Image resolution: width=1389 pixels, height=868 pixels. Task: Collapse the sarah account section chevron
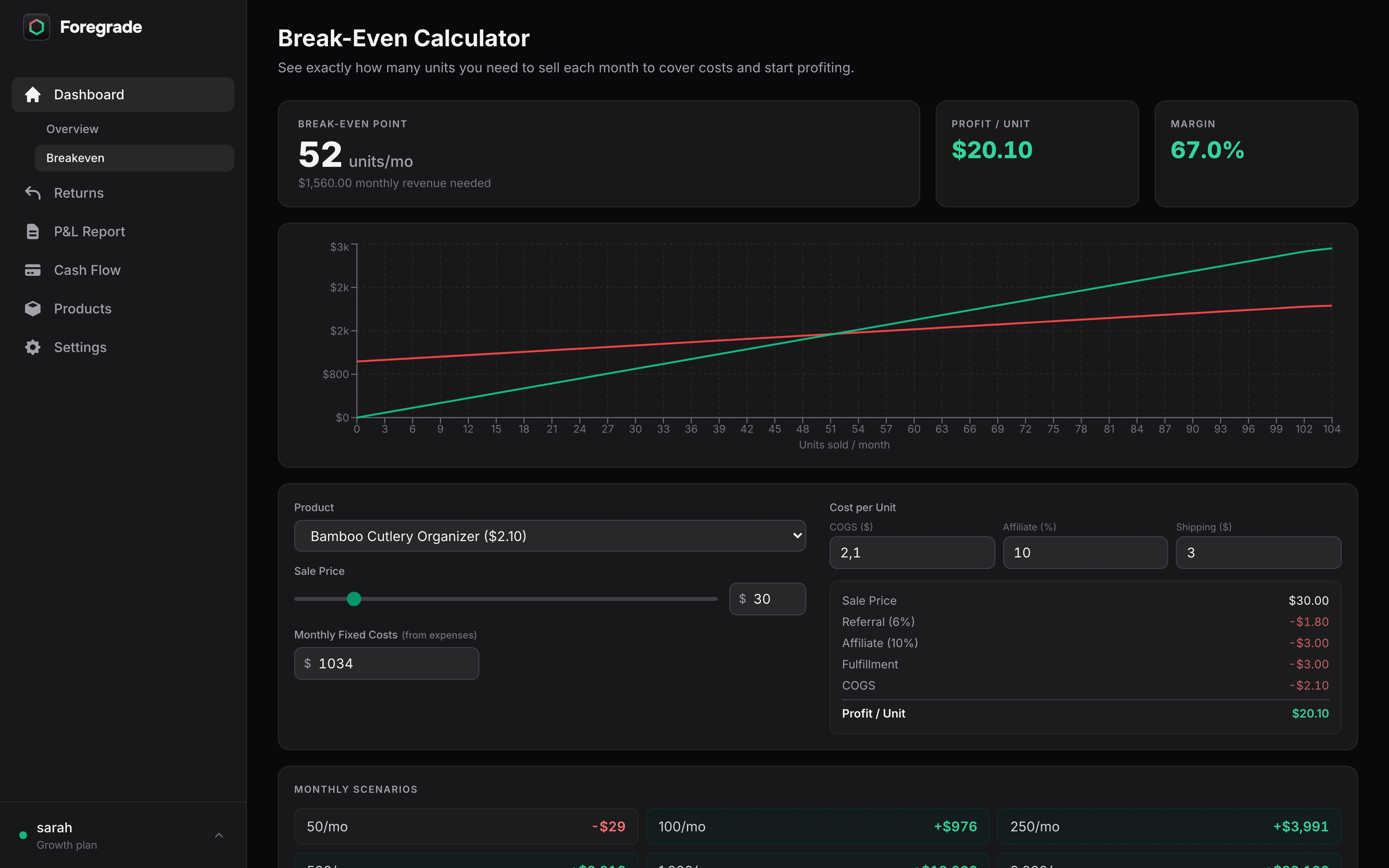point(219,835)
